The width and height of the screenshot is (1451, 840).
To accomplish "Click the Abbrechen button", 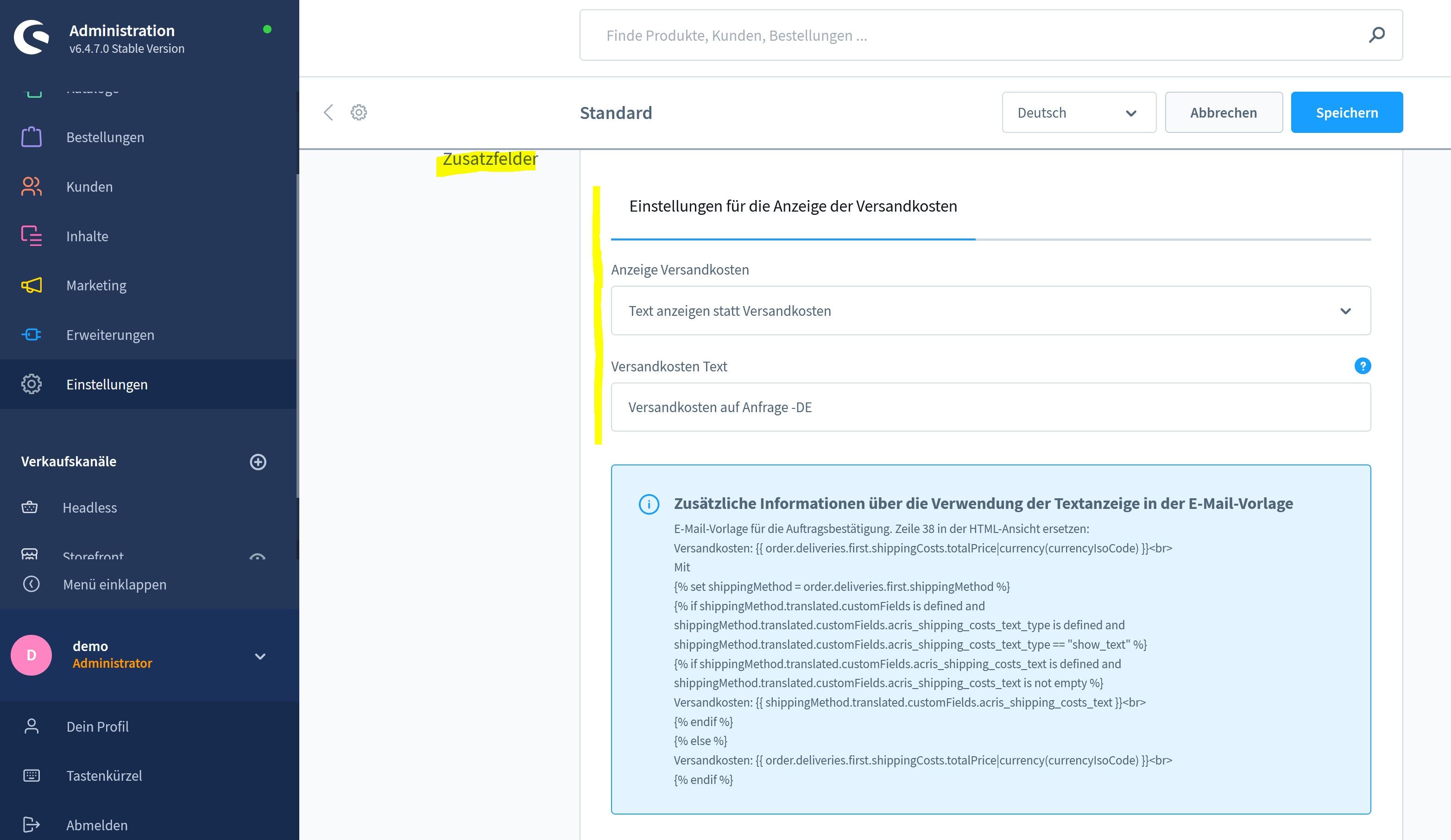I will [x=1223, y=112].
